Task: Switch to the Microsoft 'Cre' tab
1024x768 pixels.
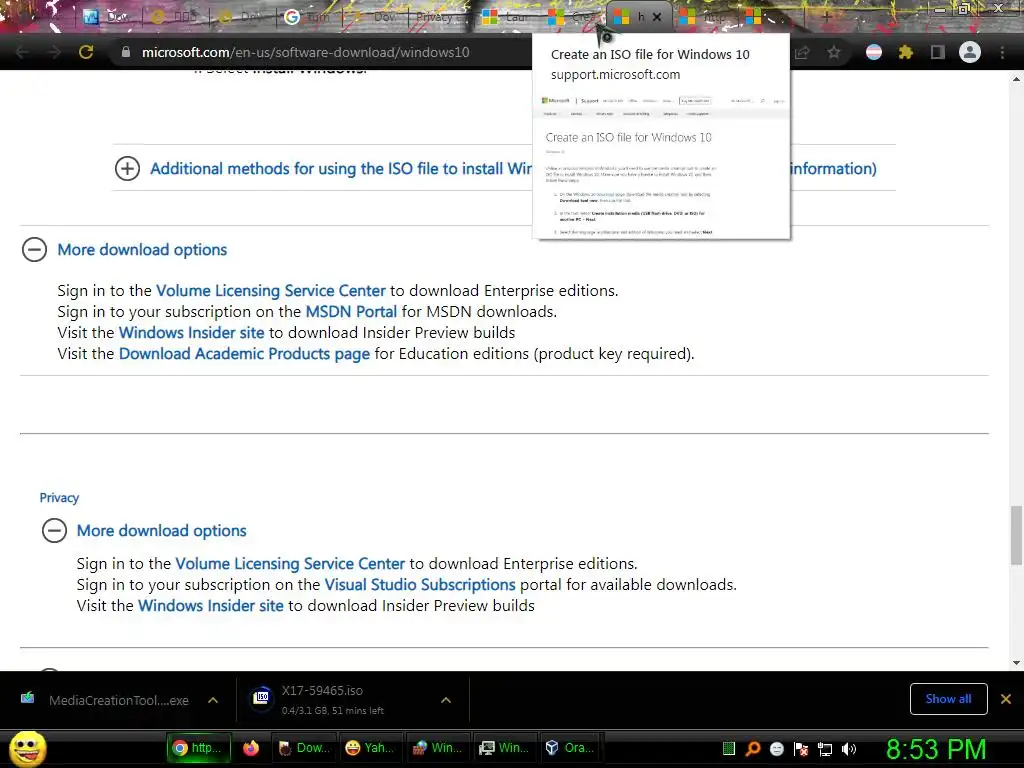Action: [x=571, y=18]
